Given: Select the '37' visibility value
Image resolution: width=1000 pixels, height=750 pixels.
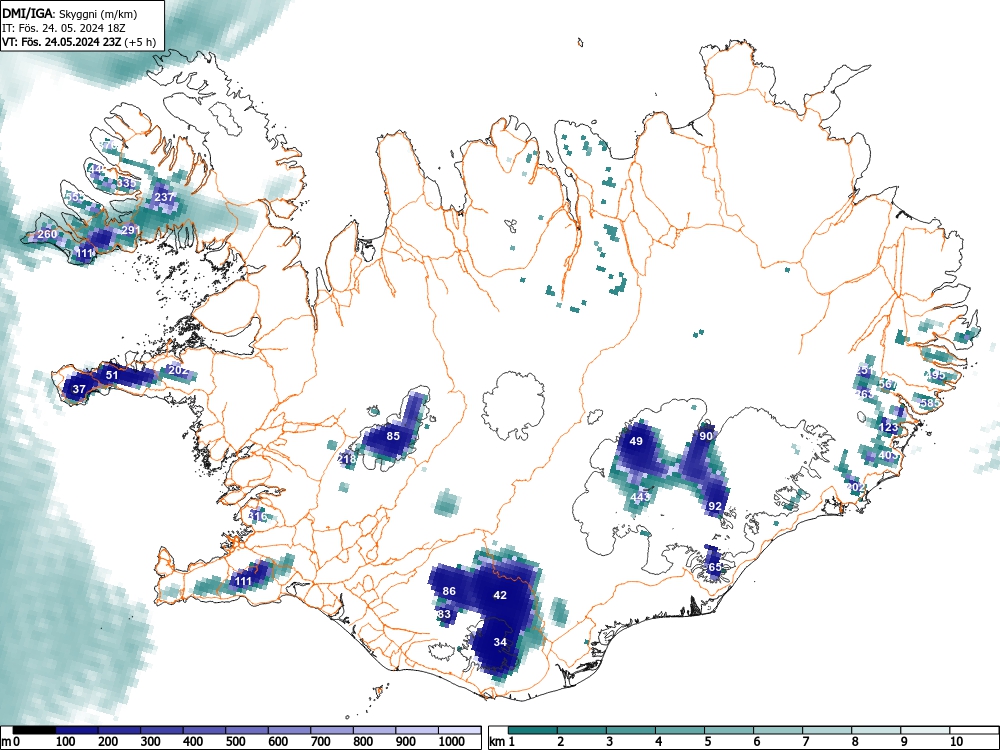Looking at the screenshot, I should (79, 389).
